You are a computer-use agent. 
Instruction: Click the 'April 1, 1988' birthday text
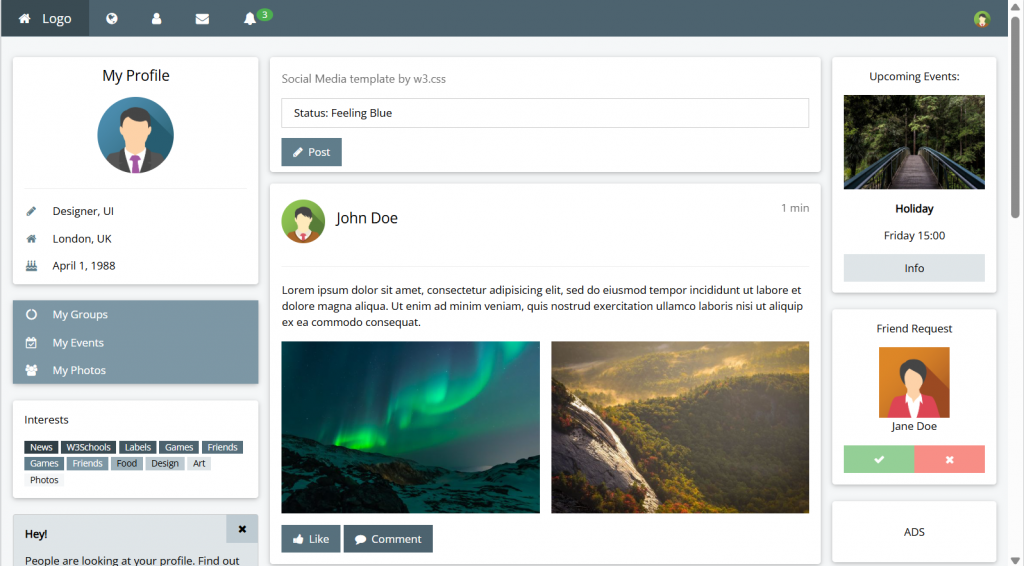(x=84, y=266)
